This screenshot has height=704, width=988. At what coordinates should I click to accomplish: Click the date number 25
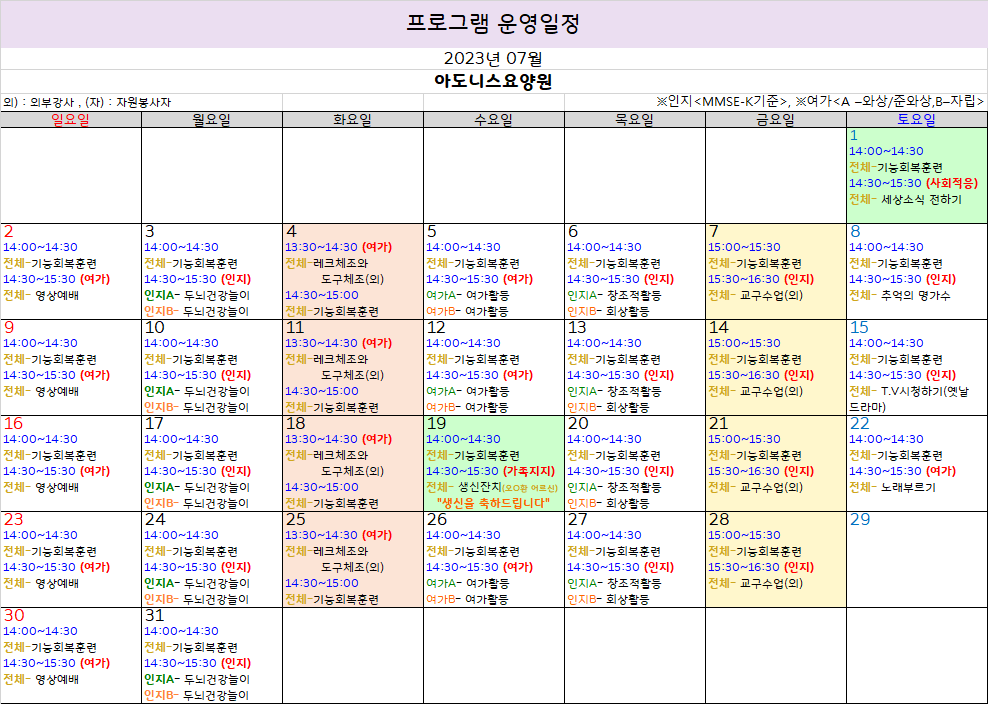[296, 519]
